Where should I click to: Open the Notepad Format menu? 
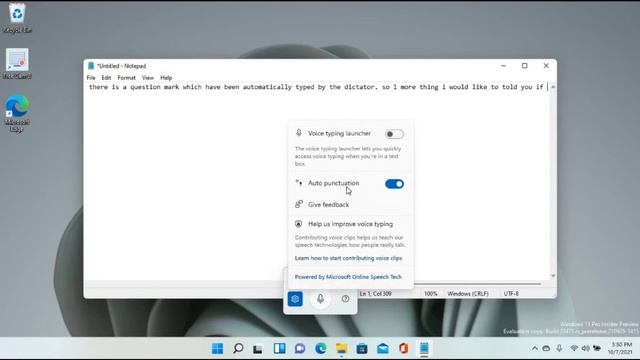tap(127, 78)
